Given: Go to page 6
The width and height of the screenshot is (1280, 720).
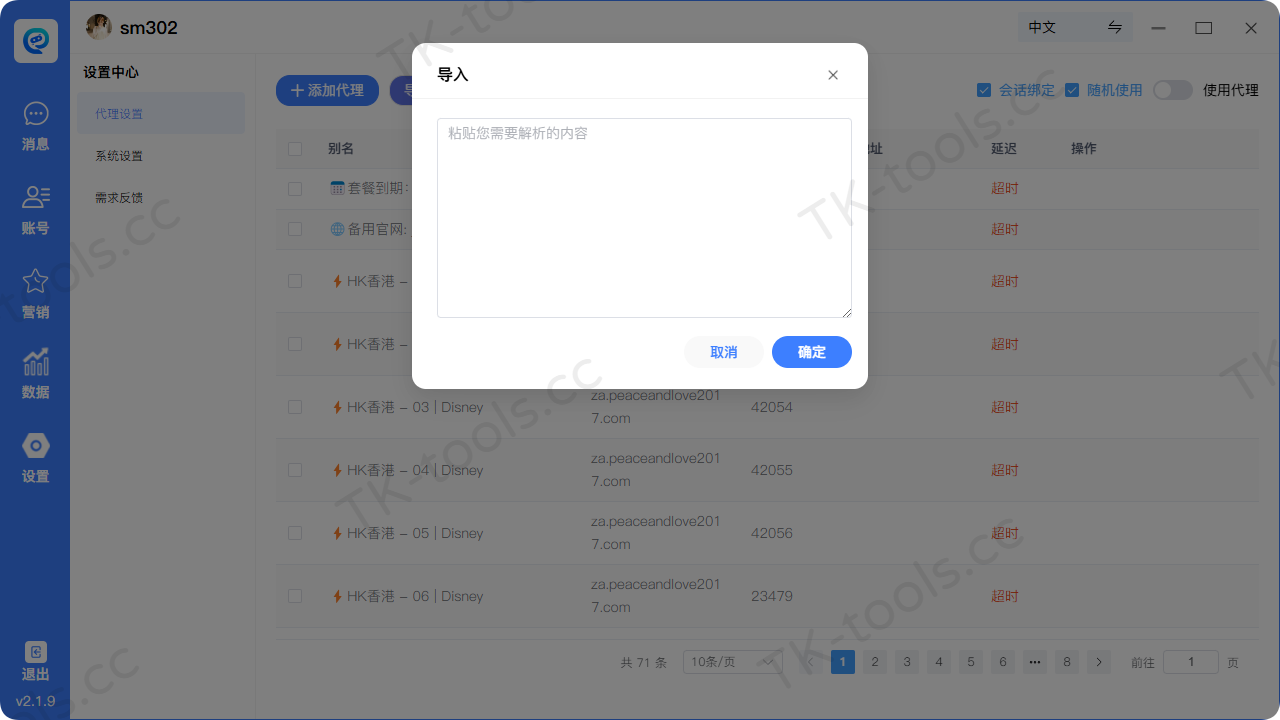Looking at the screenshot, I should pyautogui.click(x=1003, y=662).
